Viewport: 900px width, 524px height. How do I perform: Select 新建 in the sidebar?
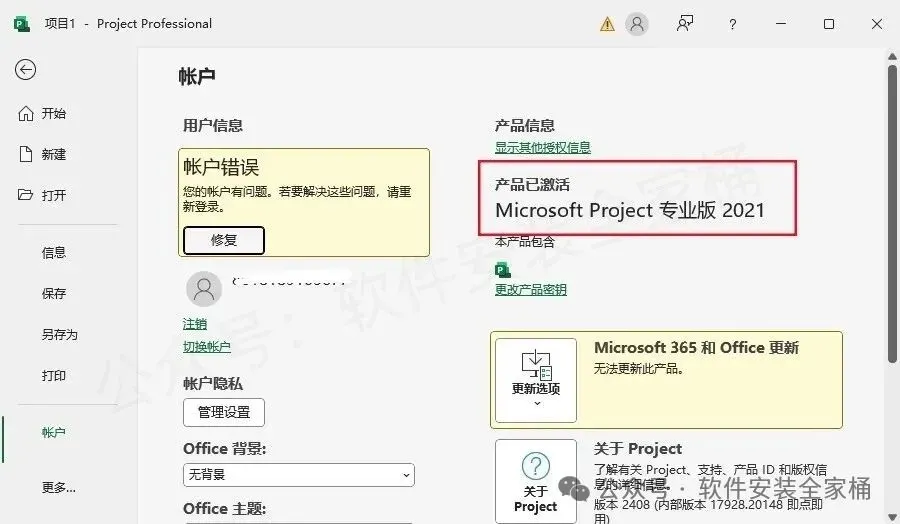point(42,154)
